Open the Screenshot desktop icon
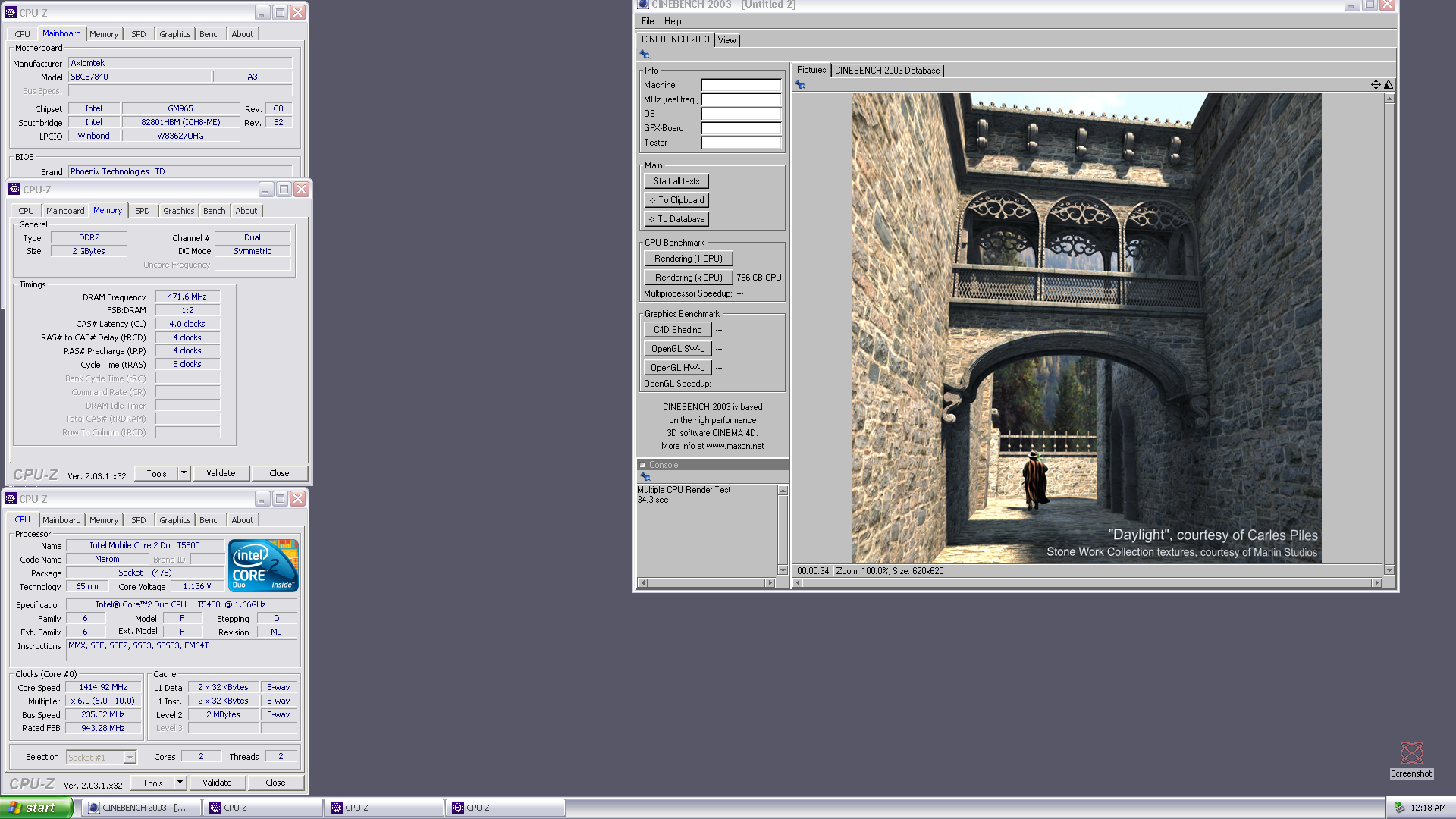The height and width of the screenshot is (819, 1456). coord(1411,760)
